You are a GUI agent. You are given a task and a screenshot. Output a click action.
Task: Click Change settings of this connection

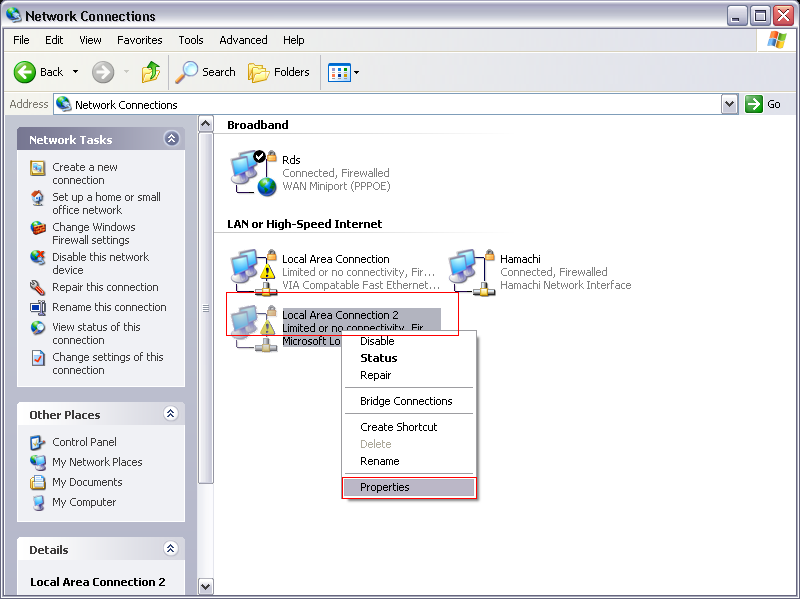(x=108, y=364)
